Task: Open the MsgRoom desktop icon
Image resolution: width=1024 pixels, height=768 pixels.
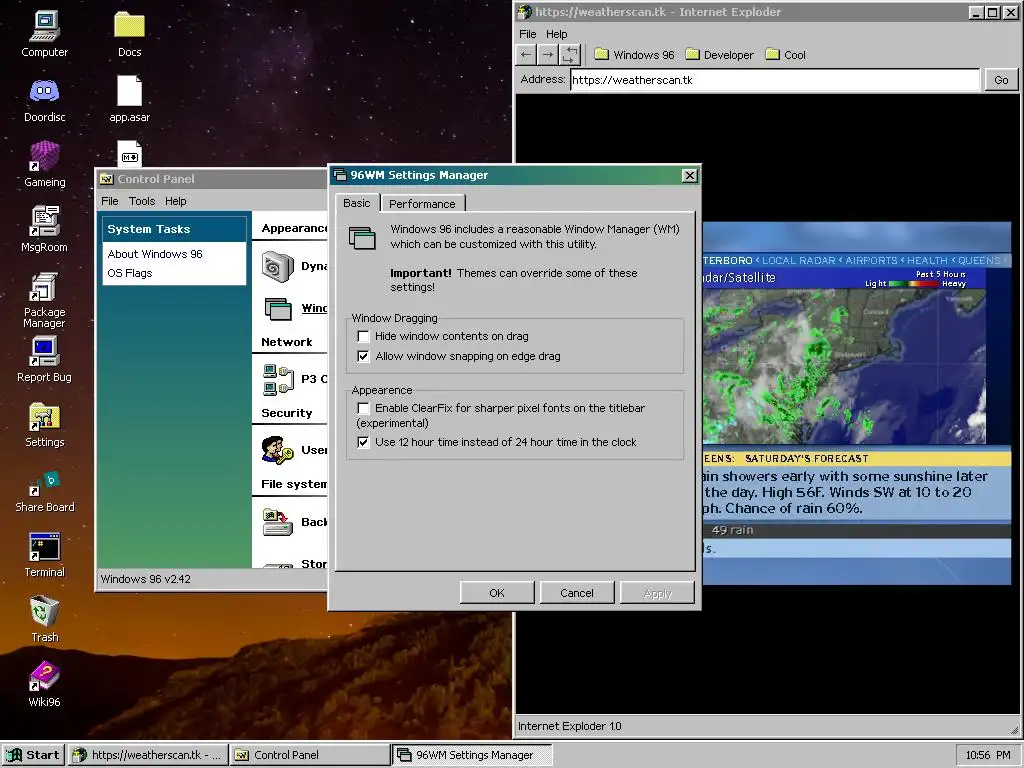Action: tap(44, 229)
